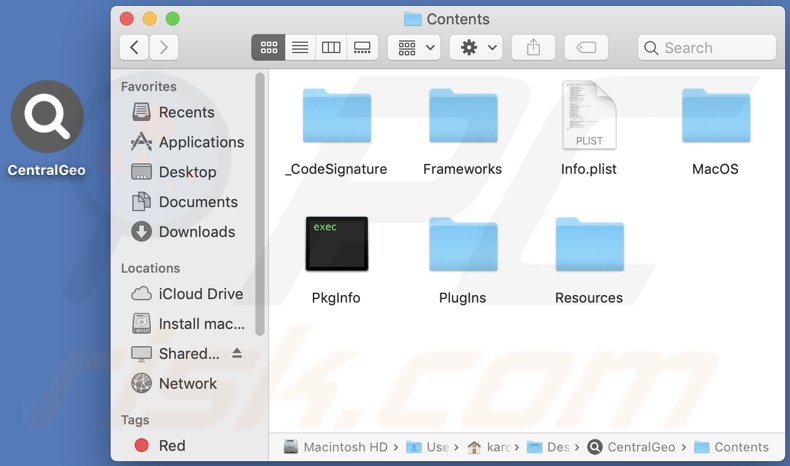Image resolution: width=790 pixels, height=466 pixels.
Task: Open Applications in the sidebar
Action: [187, 142]
